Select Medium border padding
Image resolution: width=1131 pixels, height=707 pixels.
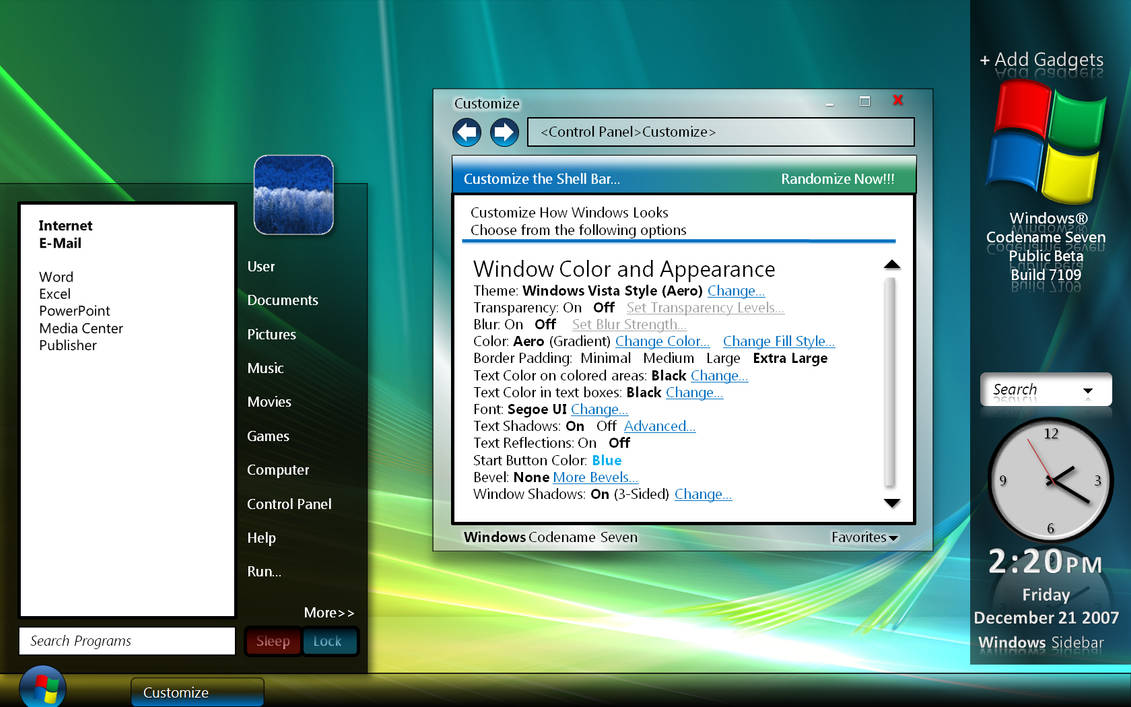(x=669, y=359)
